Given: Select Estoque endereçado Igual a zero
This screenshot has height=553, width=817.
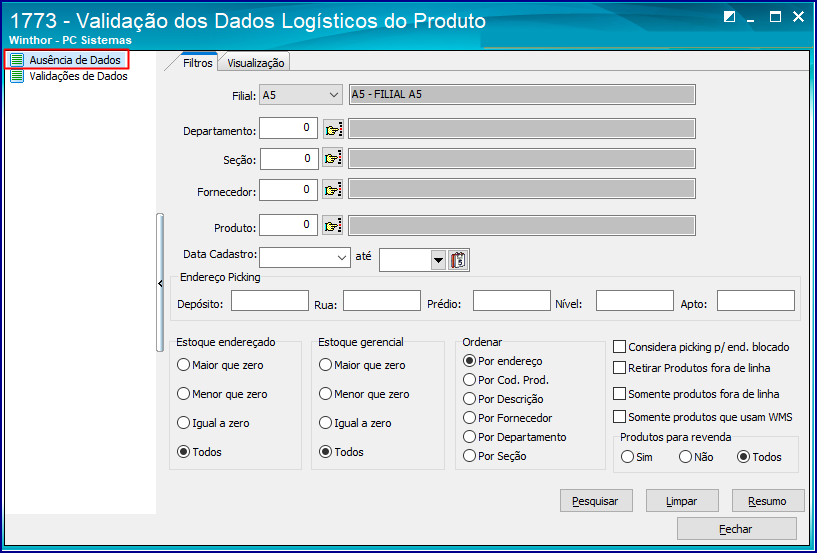Looking at the screenshot, I should (183, 423).
